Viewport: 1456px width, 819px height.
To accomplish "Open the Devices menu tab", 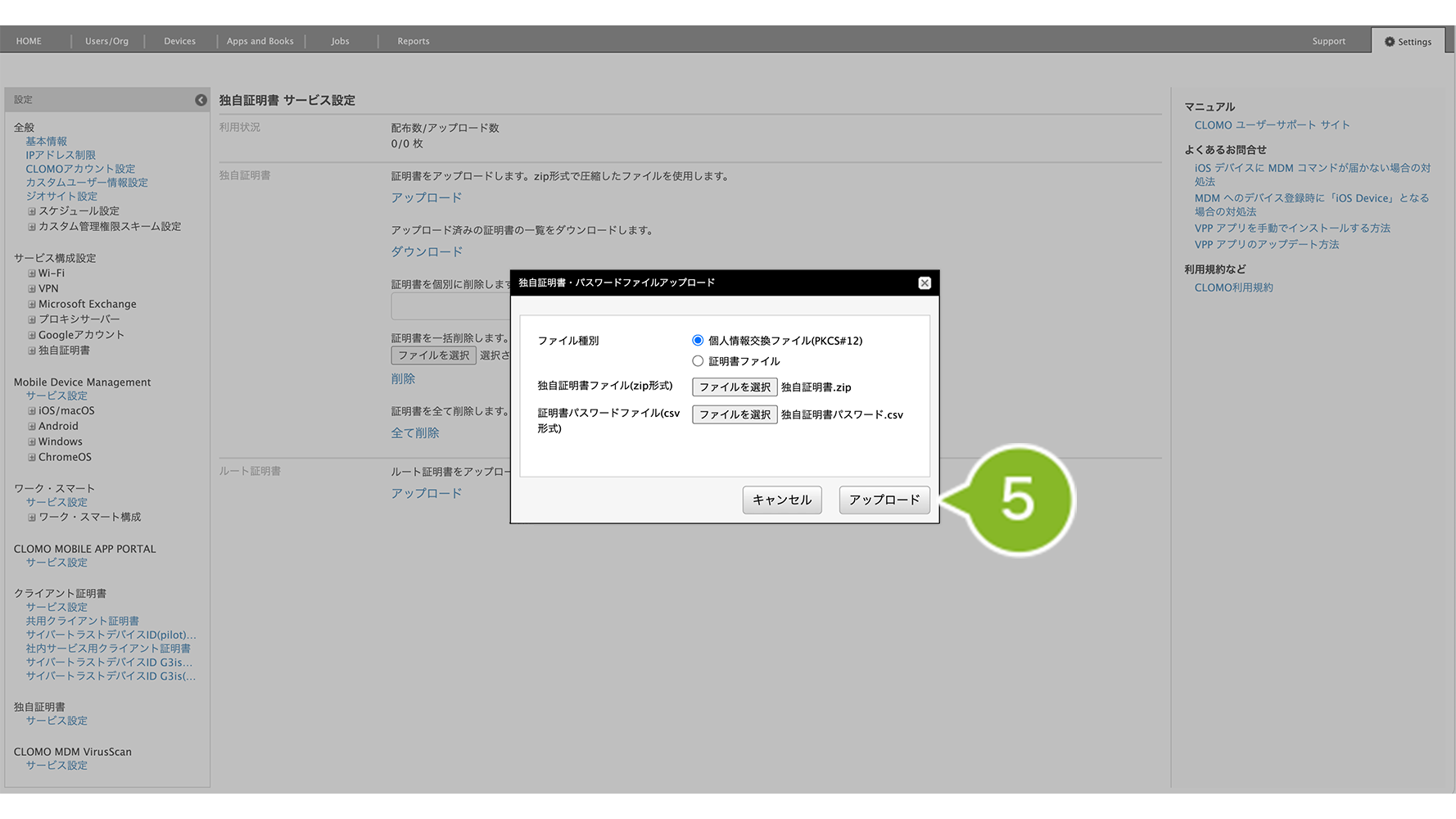I will [179, 41].
